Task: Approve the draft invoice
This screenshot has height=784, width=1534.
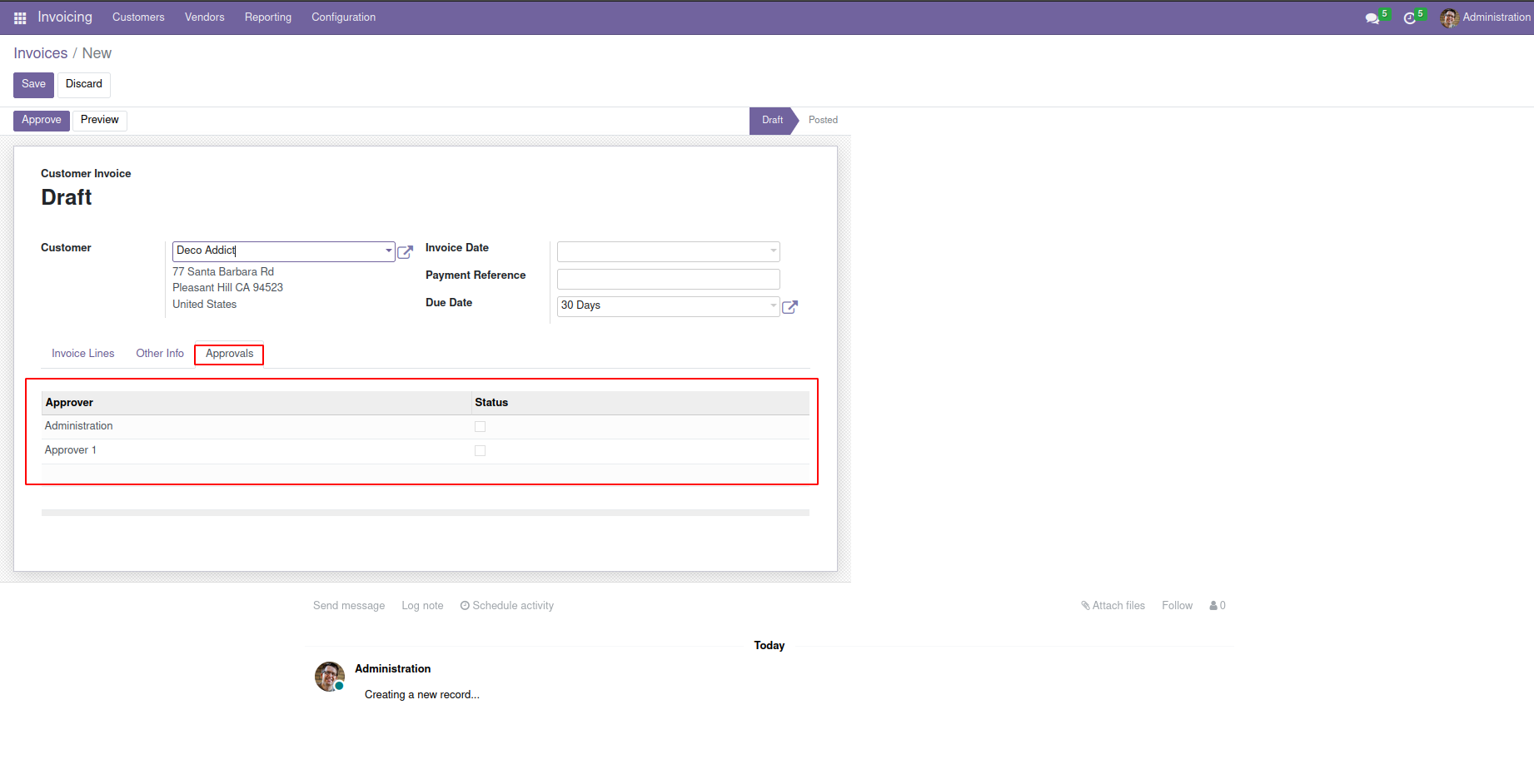Action: click(42, 121)
